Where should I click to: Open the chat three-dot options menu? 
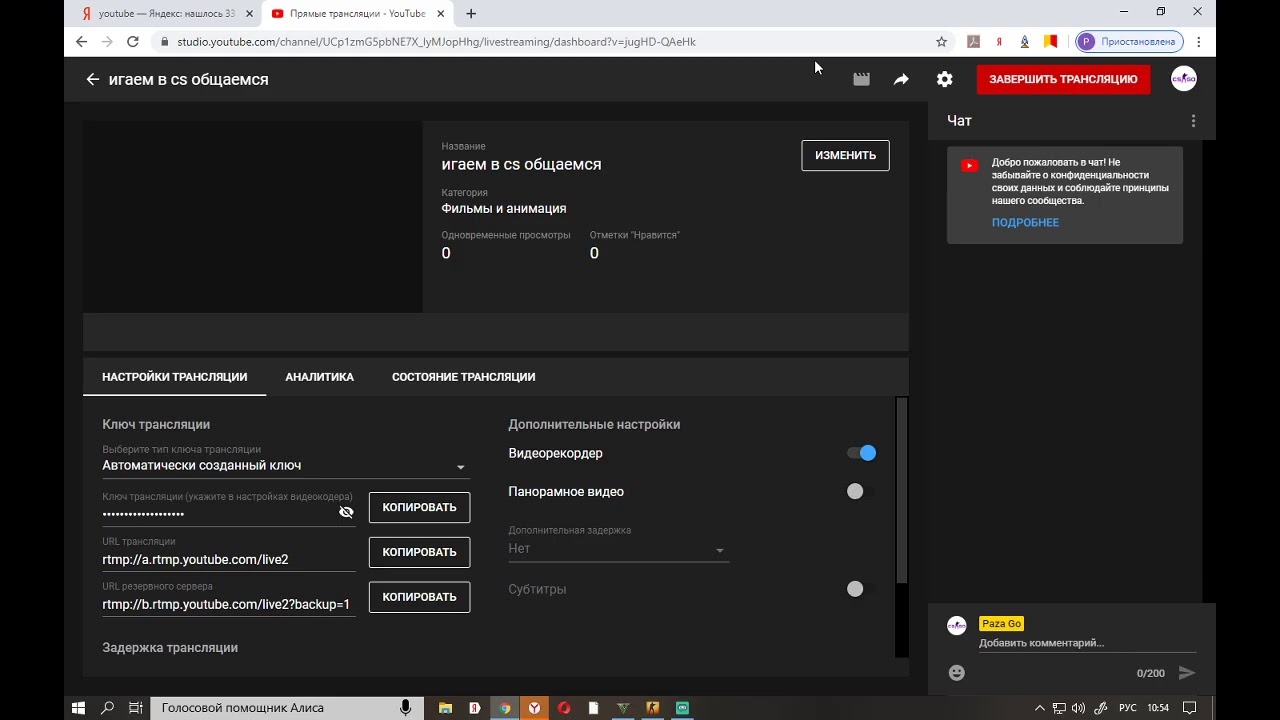pos(1193,121)
